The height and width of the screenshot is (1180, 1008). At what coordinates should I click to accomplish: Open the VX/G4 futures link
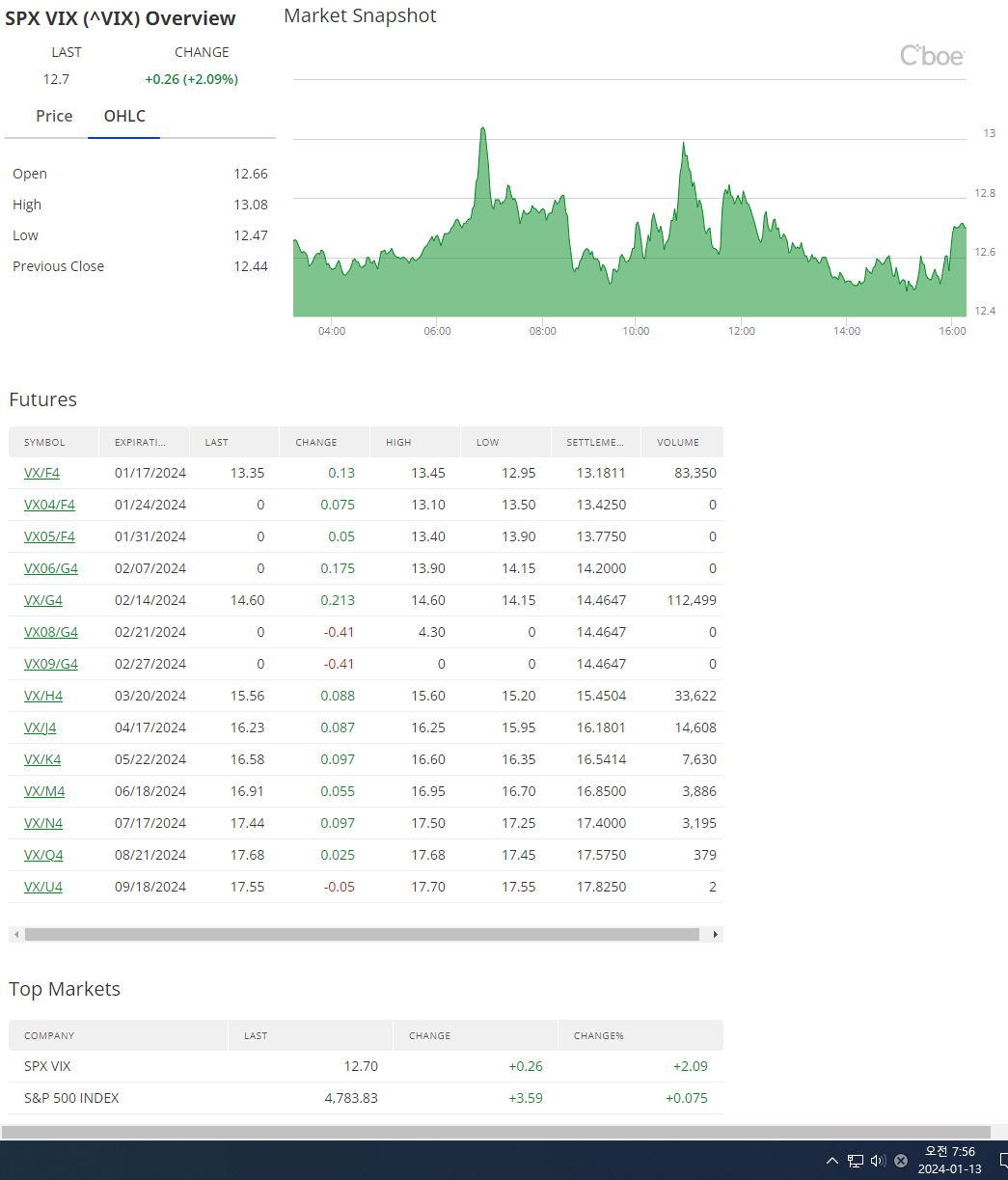pos(43,600)
